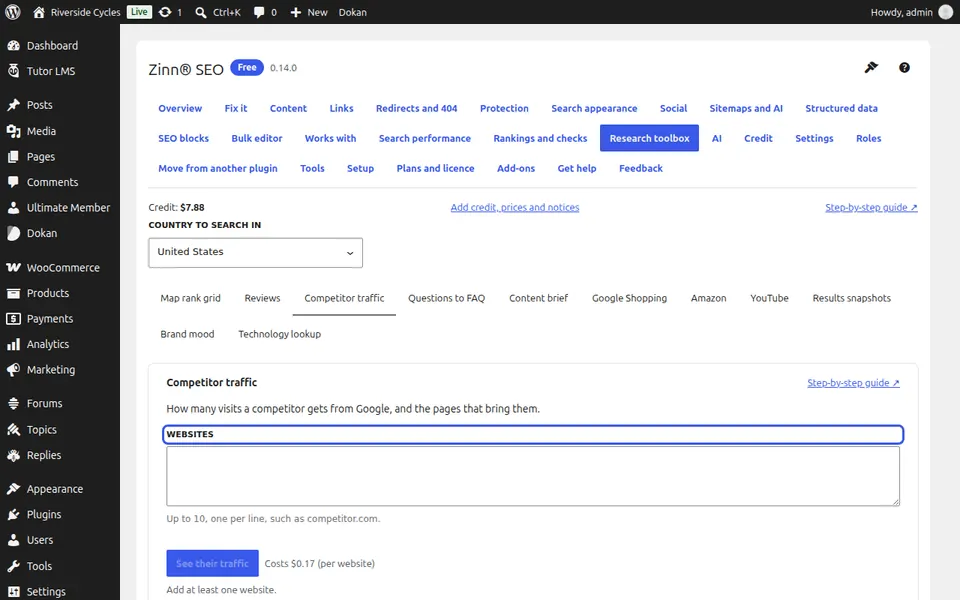Click the Dokan sidebar icon
This screenshot has height=600, width=960.
click(13, 233)
